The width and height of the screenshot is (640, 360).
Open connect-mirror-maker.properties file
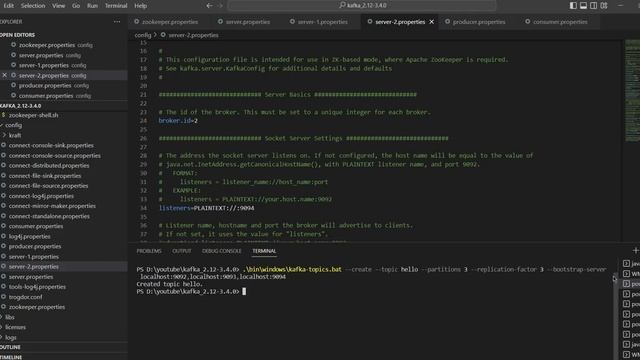point(52,206)
